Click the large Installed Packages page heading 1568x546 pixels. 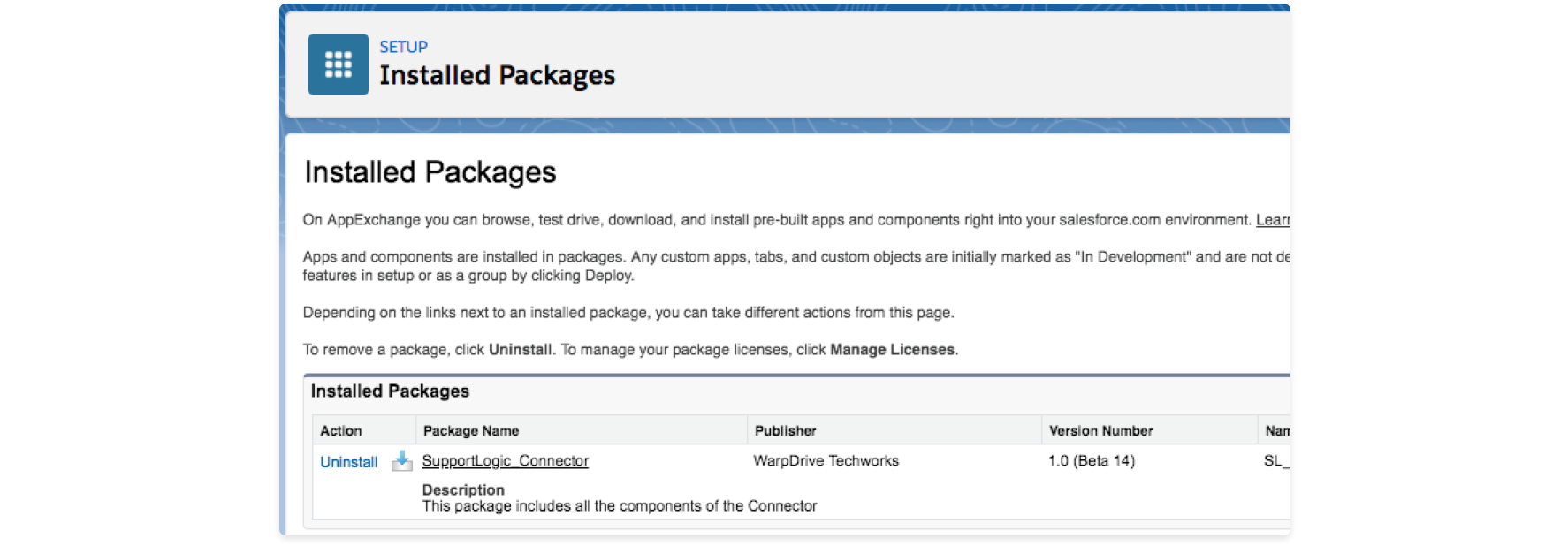[x=430, y=172]
